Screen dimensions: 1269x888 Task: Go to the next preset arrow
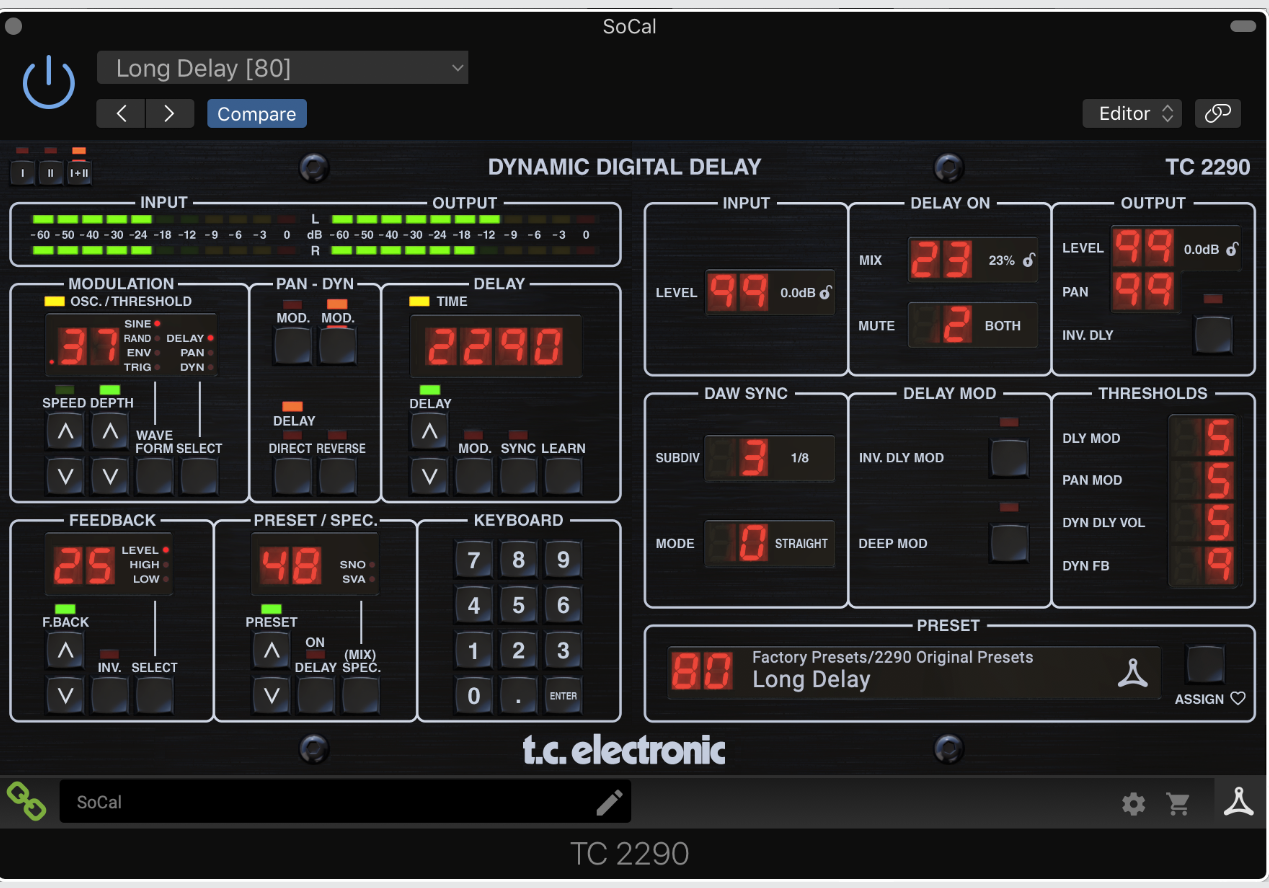pos(170,114)
